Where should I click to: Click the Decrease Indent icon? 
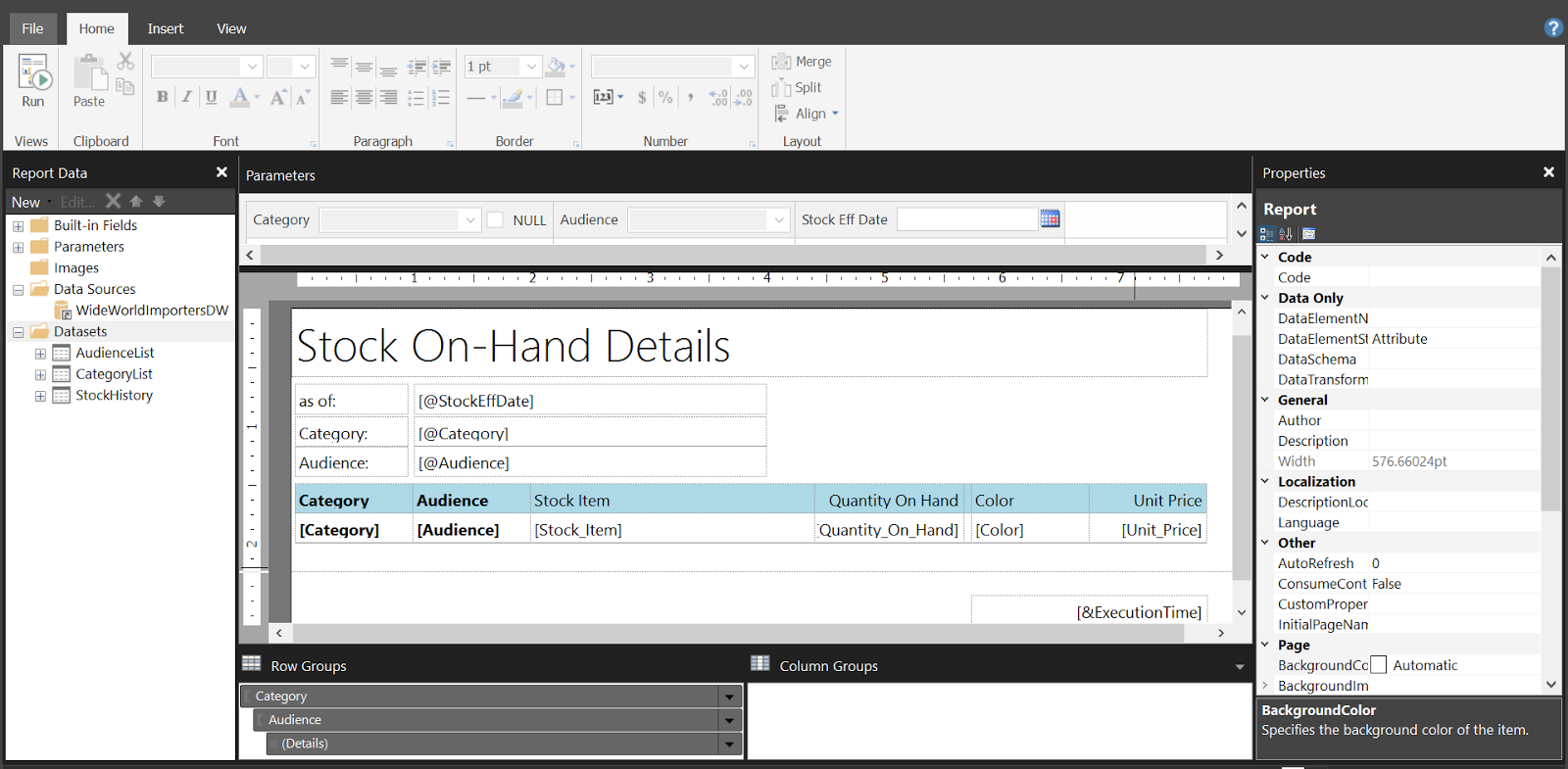416,67
